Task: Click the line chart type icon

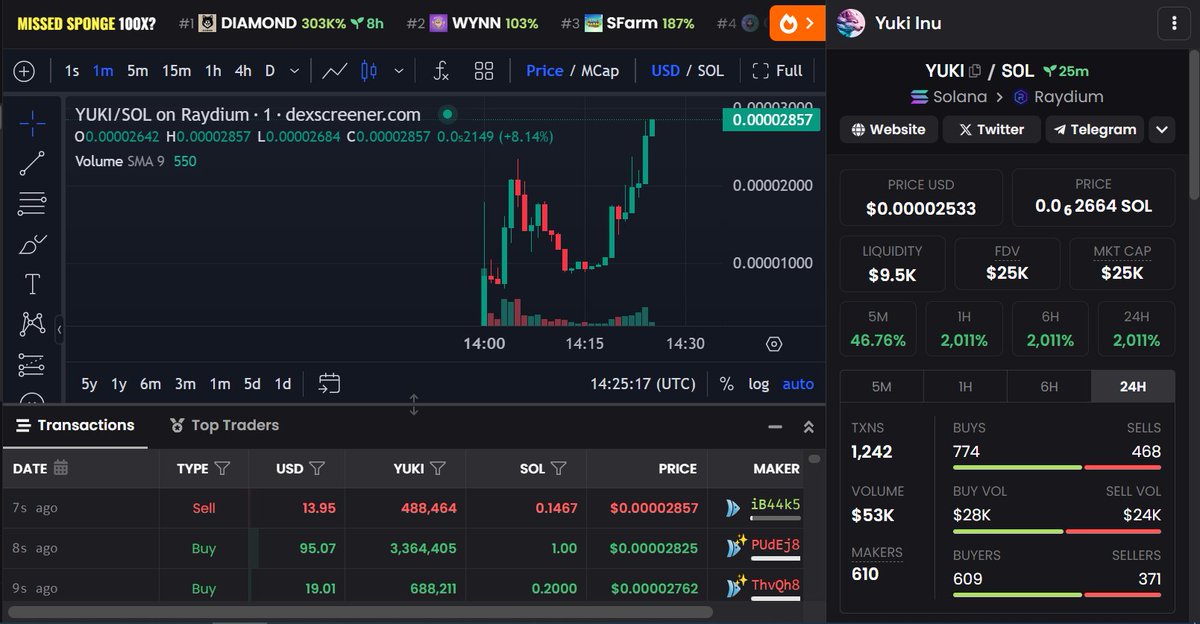Action: (335, 71)
